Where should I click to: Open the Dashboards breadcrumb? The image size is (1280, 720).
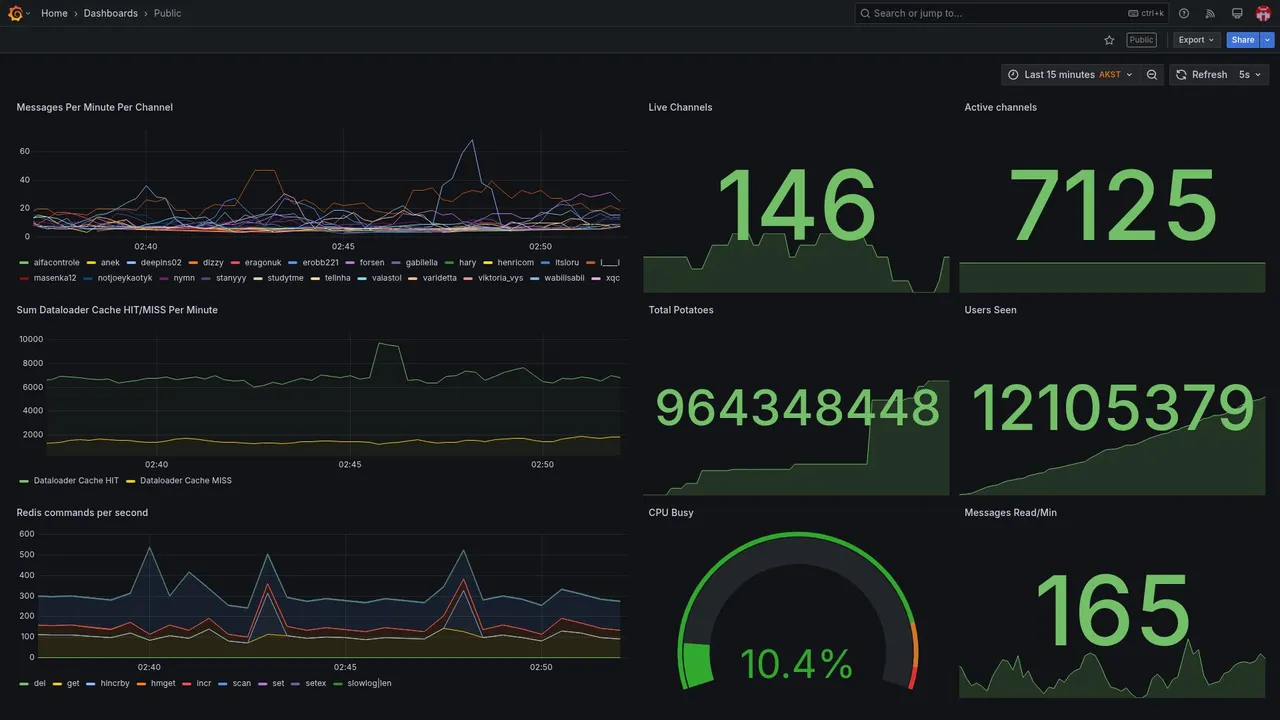[x=111, y=13]
